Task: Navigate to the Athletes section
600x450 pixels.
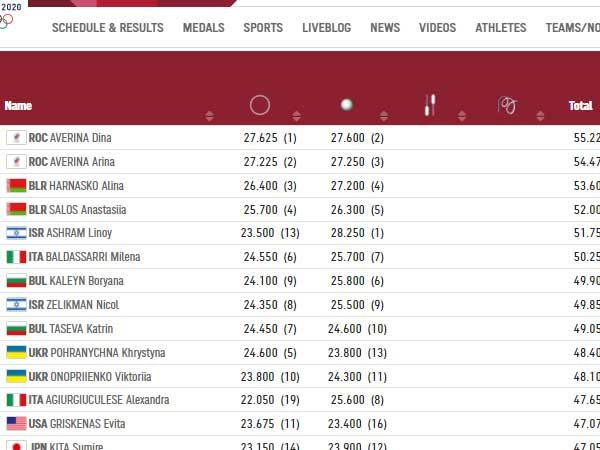Action: pyautogui.click(x=500, y=28)
